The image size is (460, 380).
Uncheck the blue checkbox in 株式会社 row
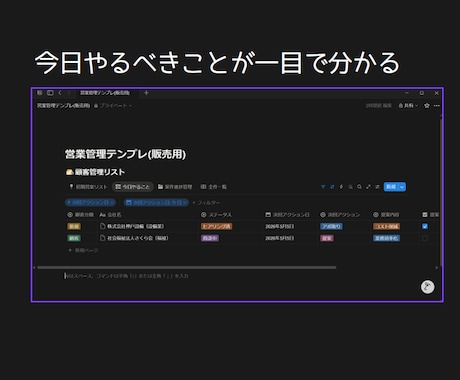pyautogui.click(x=425, y=226)
